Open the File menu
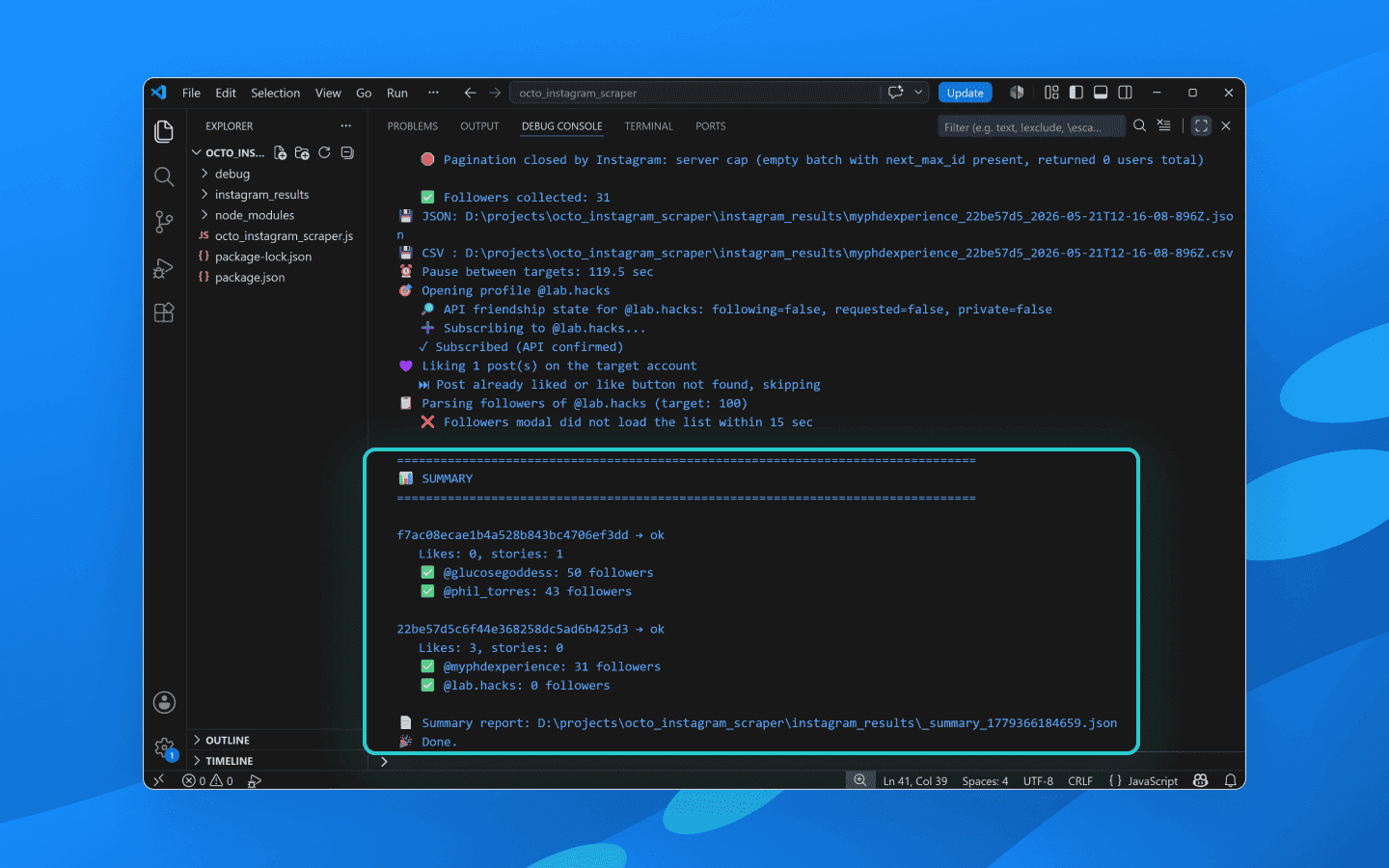 pos(191,93)
